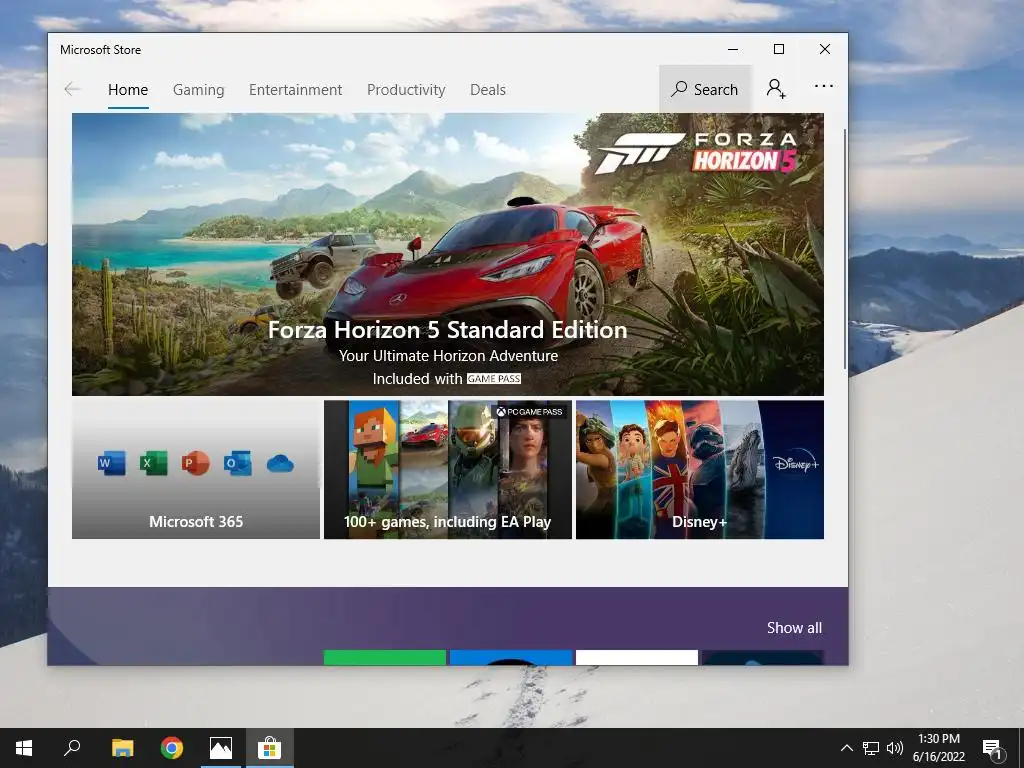The height and width of the screenshot is (768, 1024).
Task: Maximize the Microsoft Store window
Action: (779, 49)
